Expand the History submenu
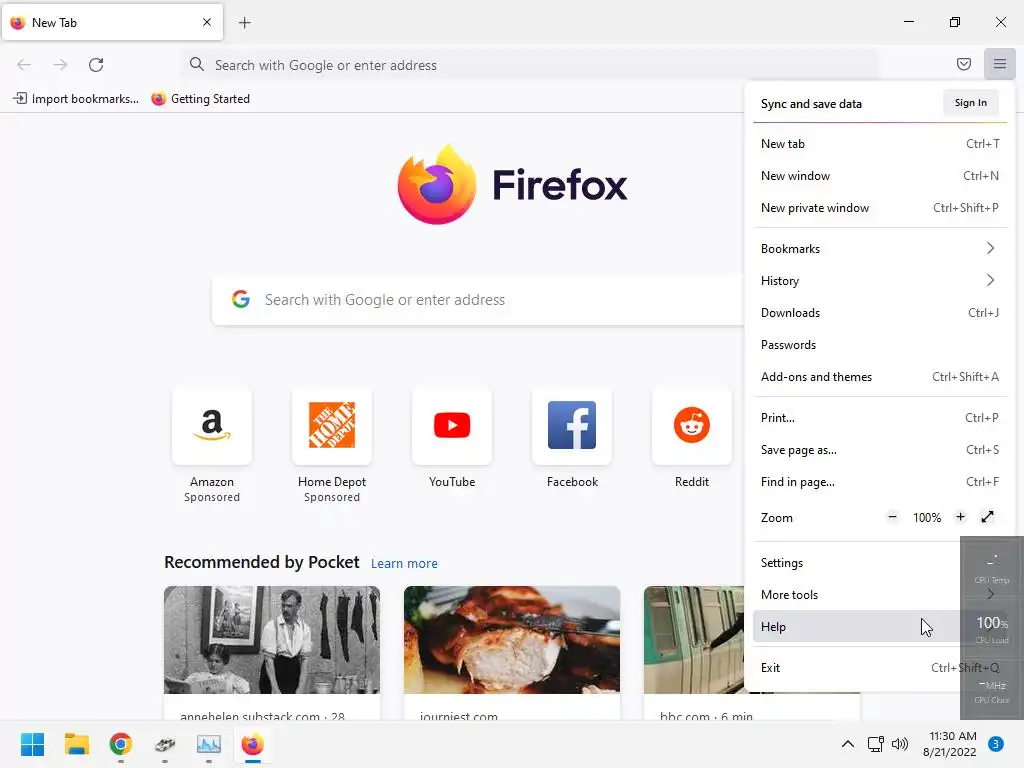This screenshot has height=768, width=1024. click(880, 281)
